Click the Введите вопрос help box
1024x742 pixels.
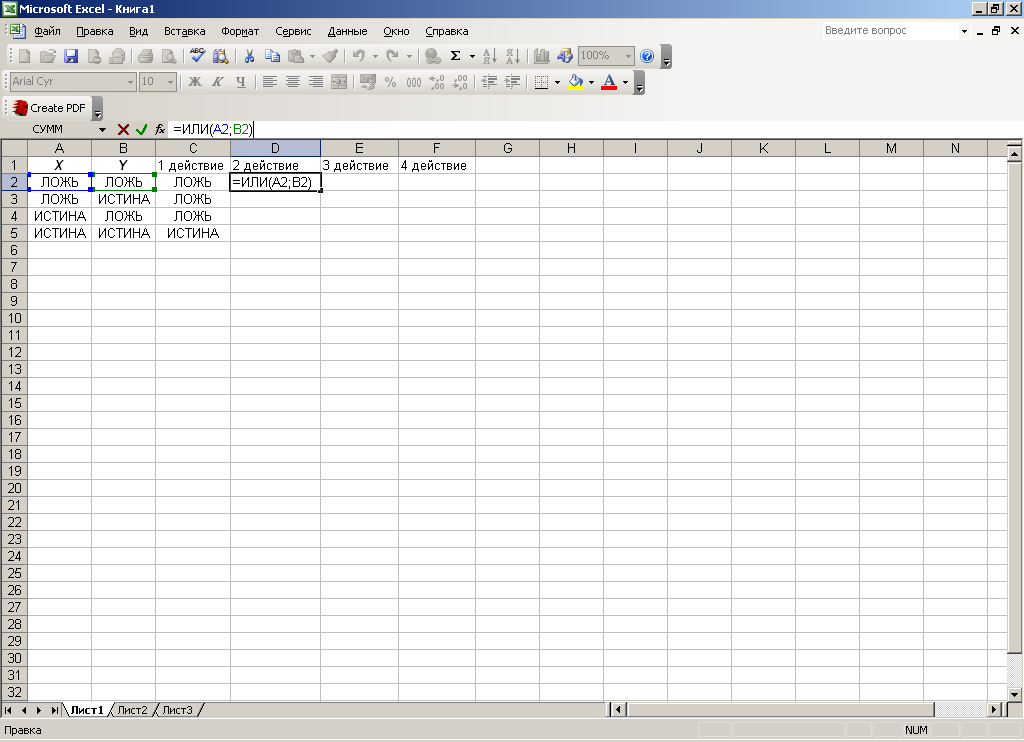[891, 31]
